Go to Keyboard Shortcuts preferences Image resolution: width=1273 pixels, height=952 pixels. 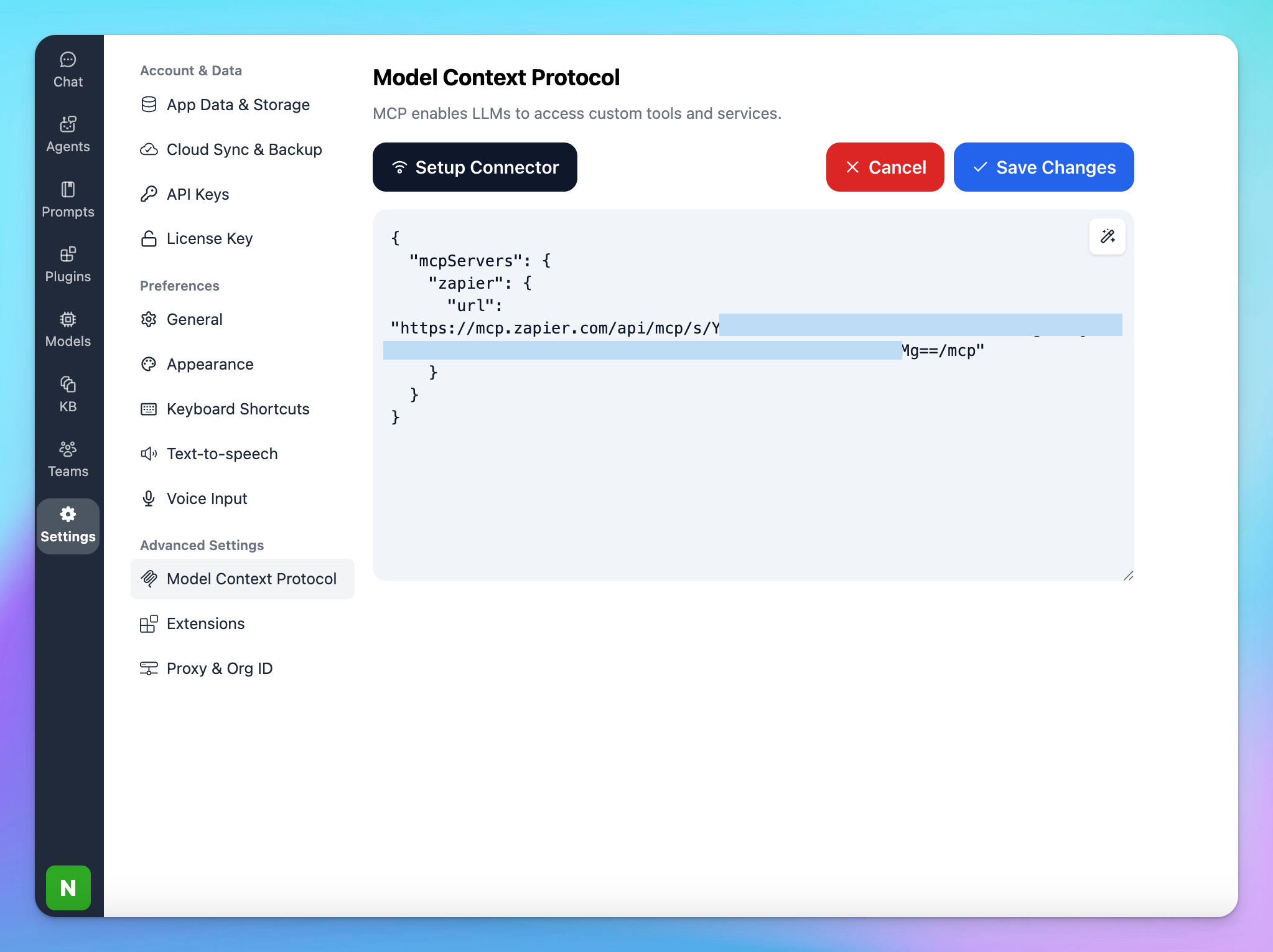click(238, 409)
